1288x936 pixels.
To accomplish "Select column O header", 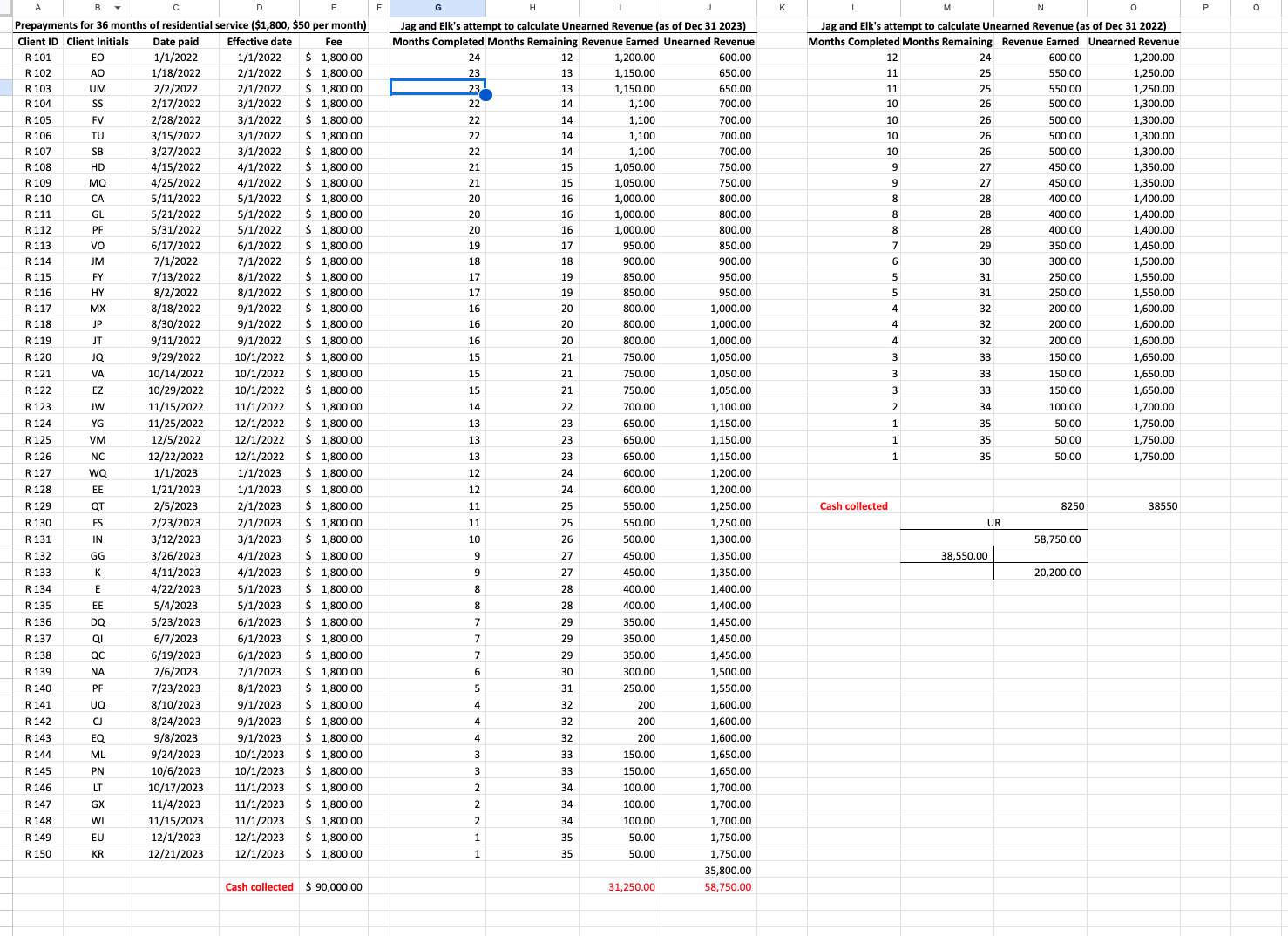I will pos(1133,8).
